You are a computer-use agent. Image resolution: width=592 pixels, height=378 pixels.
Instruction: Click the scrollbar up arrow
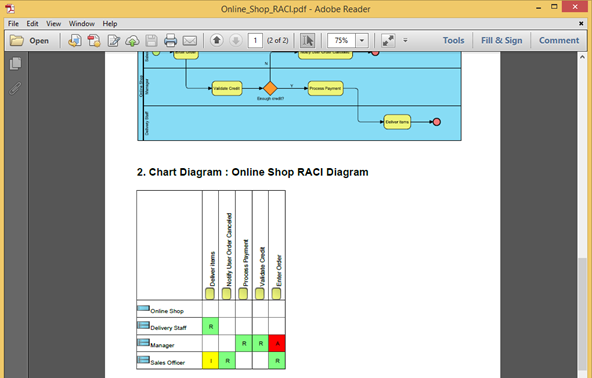(x=582, y=57)
